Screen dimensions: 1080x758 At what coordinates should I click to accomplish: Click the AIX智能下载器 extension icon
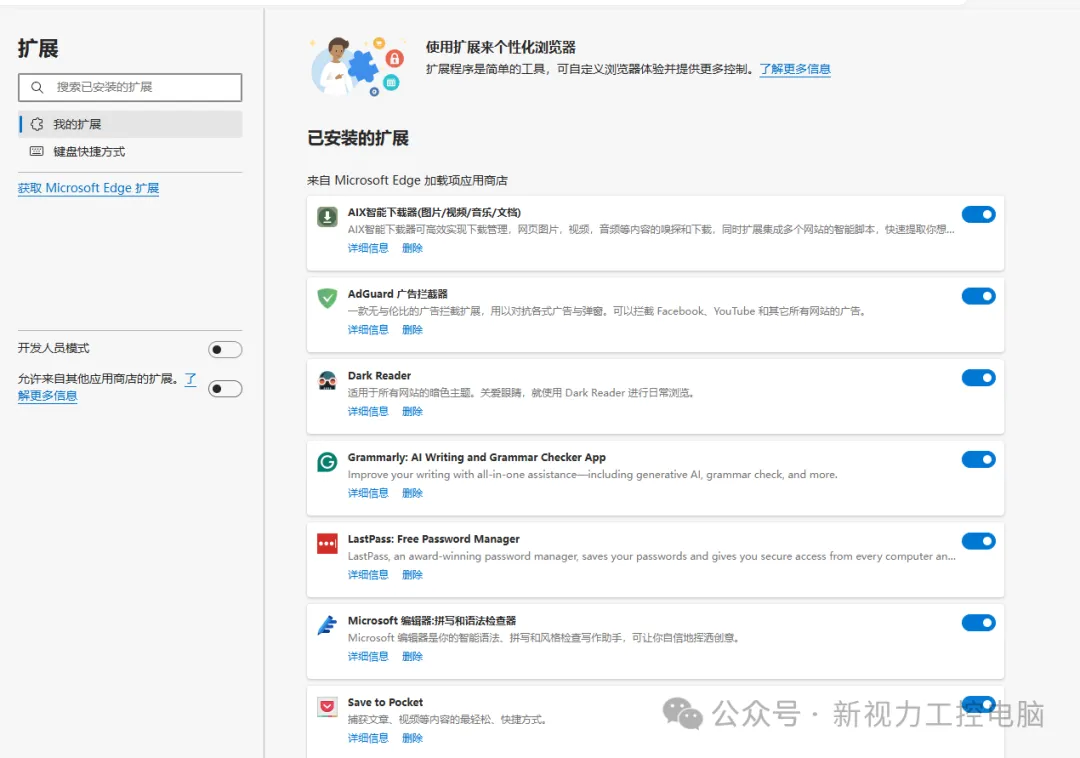click(x=327, y=217)
